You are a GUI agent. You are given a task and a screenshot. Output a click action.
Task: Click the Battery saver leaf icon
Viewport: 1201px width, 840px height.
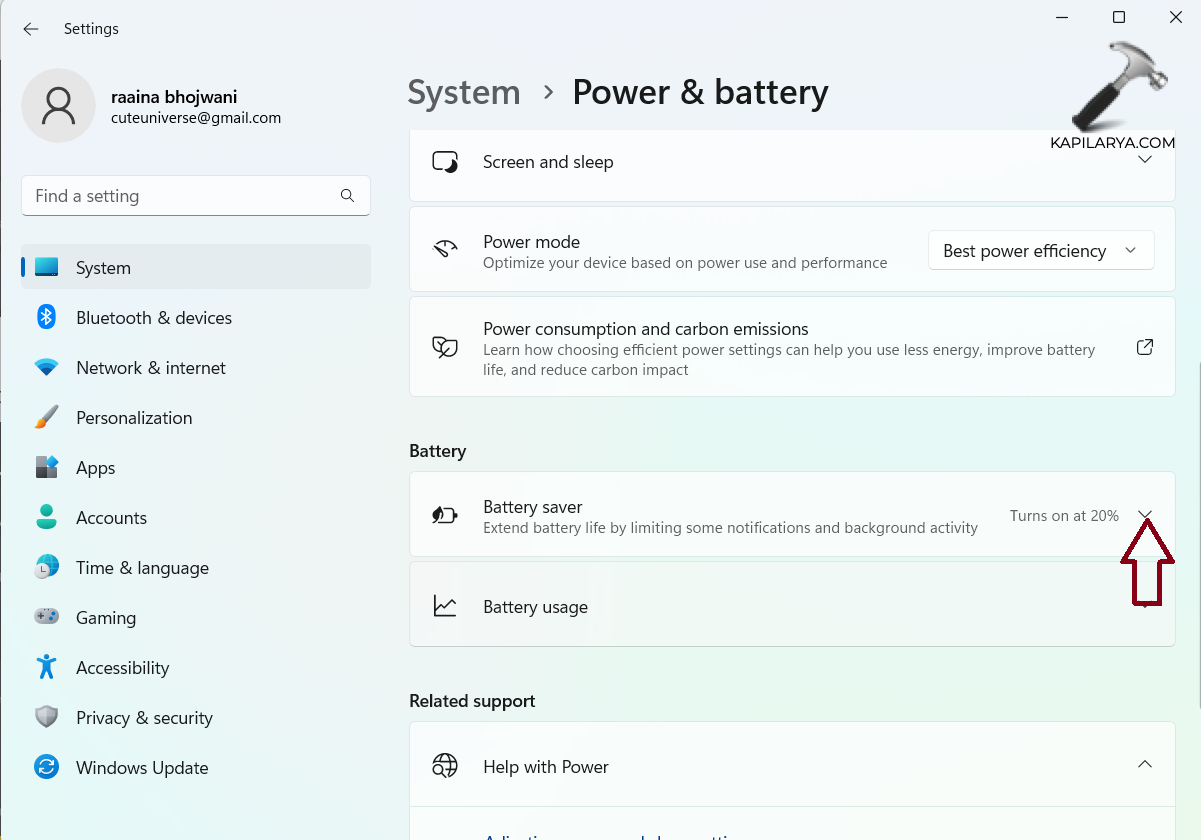point(445,515)
